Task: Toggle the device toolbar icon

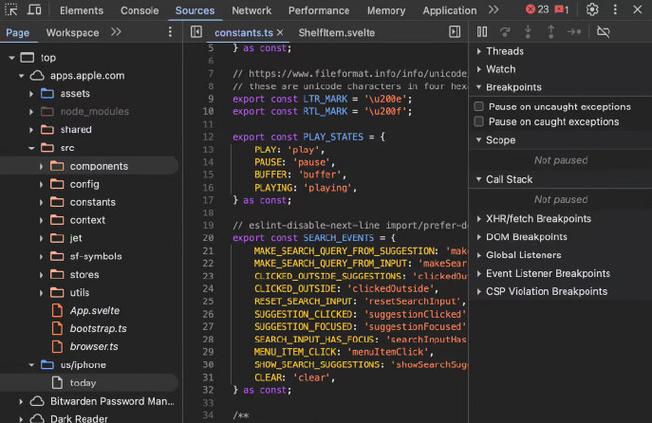Action: (34, 10)
